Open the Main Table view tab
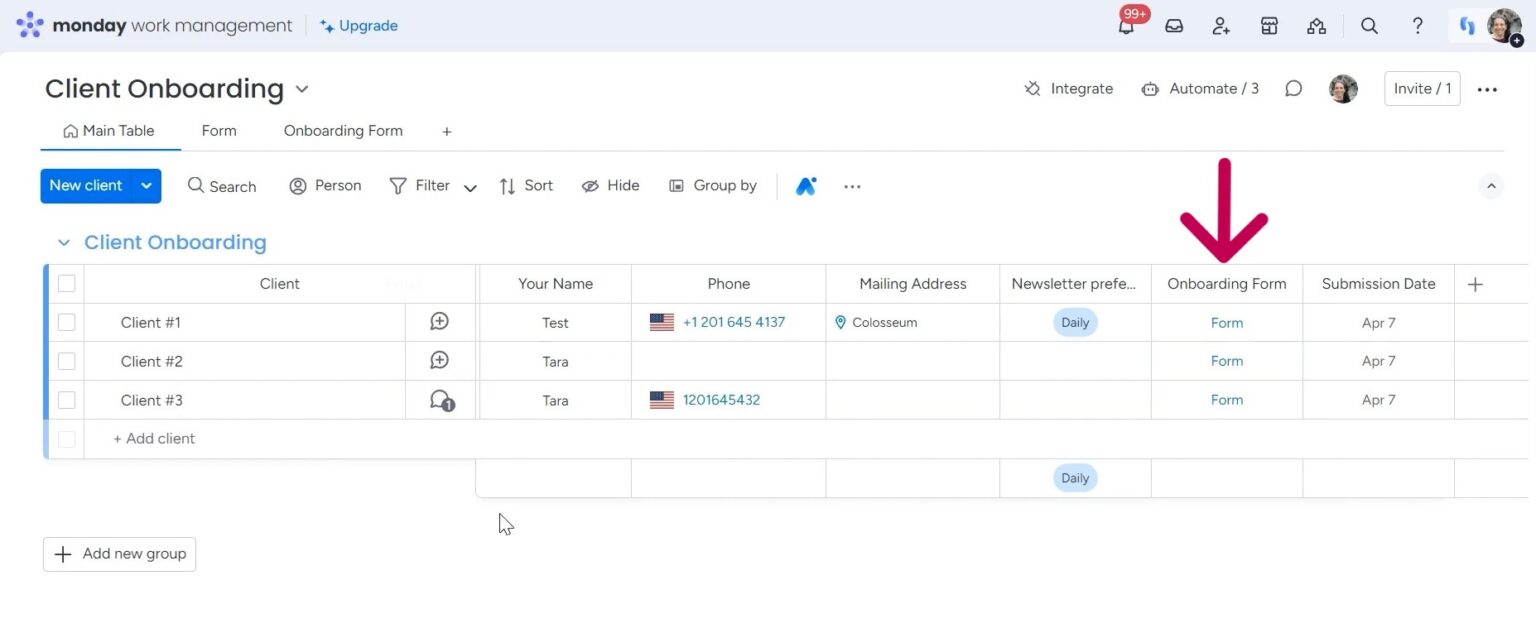Viewport: 1536px width, 633px height. click(110, 131)
